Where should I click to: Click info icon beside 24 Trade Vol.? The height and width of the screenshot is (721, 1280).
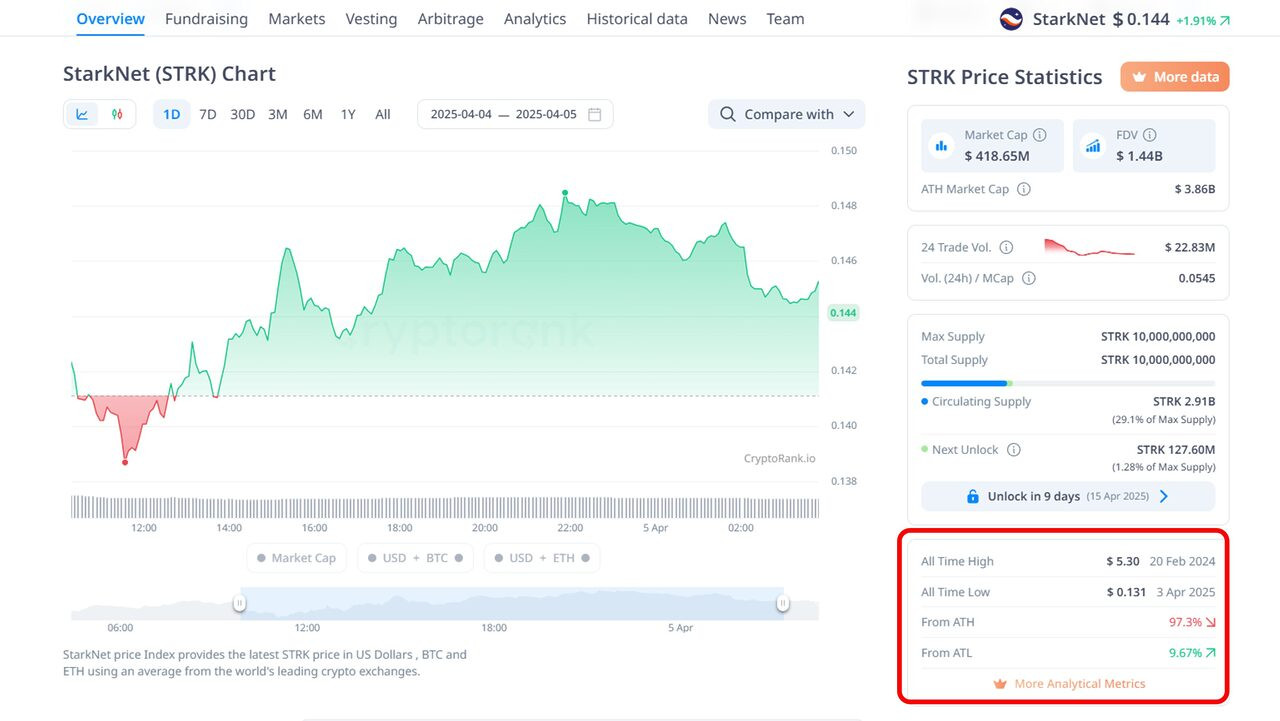click(x=1007, y=247)
